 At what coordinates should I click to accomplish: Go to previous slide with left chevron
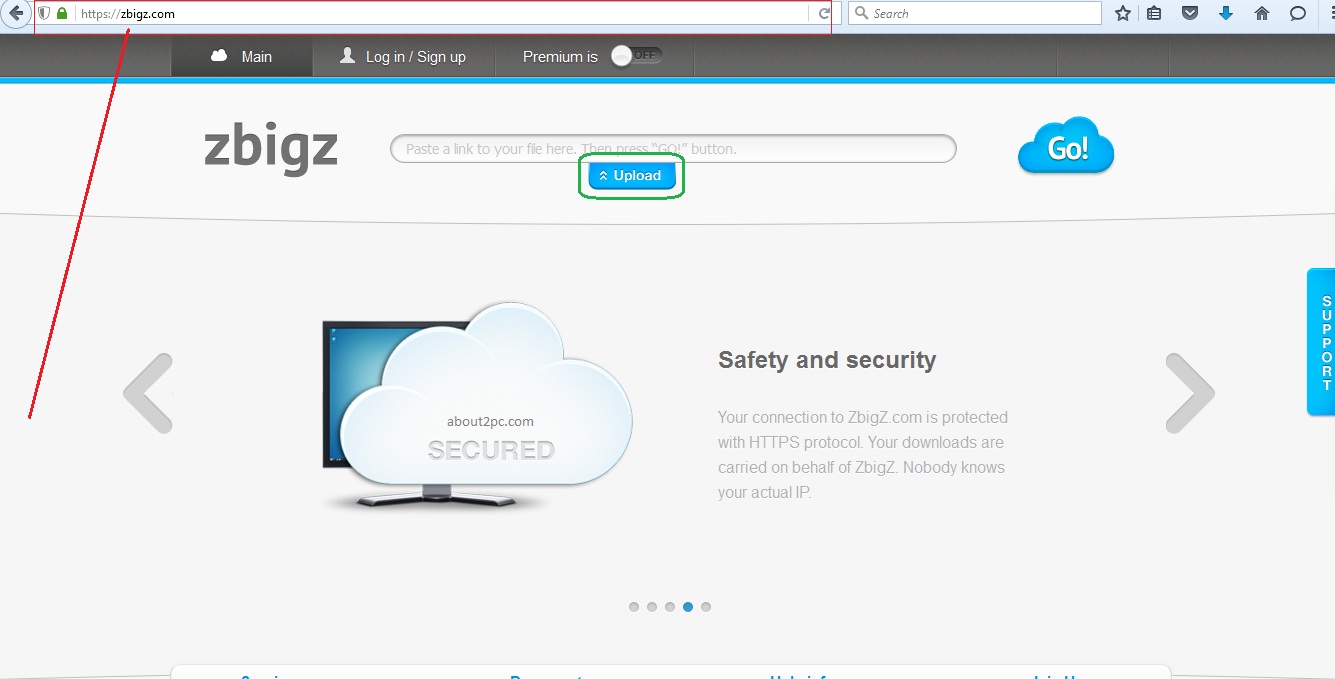tap(148, 393)
